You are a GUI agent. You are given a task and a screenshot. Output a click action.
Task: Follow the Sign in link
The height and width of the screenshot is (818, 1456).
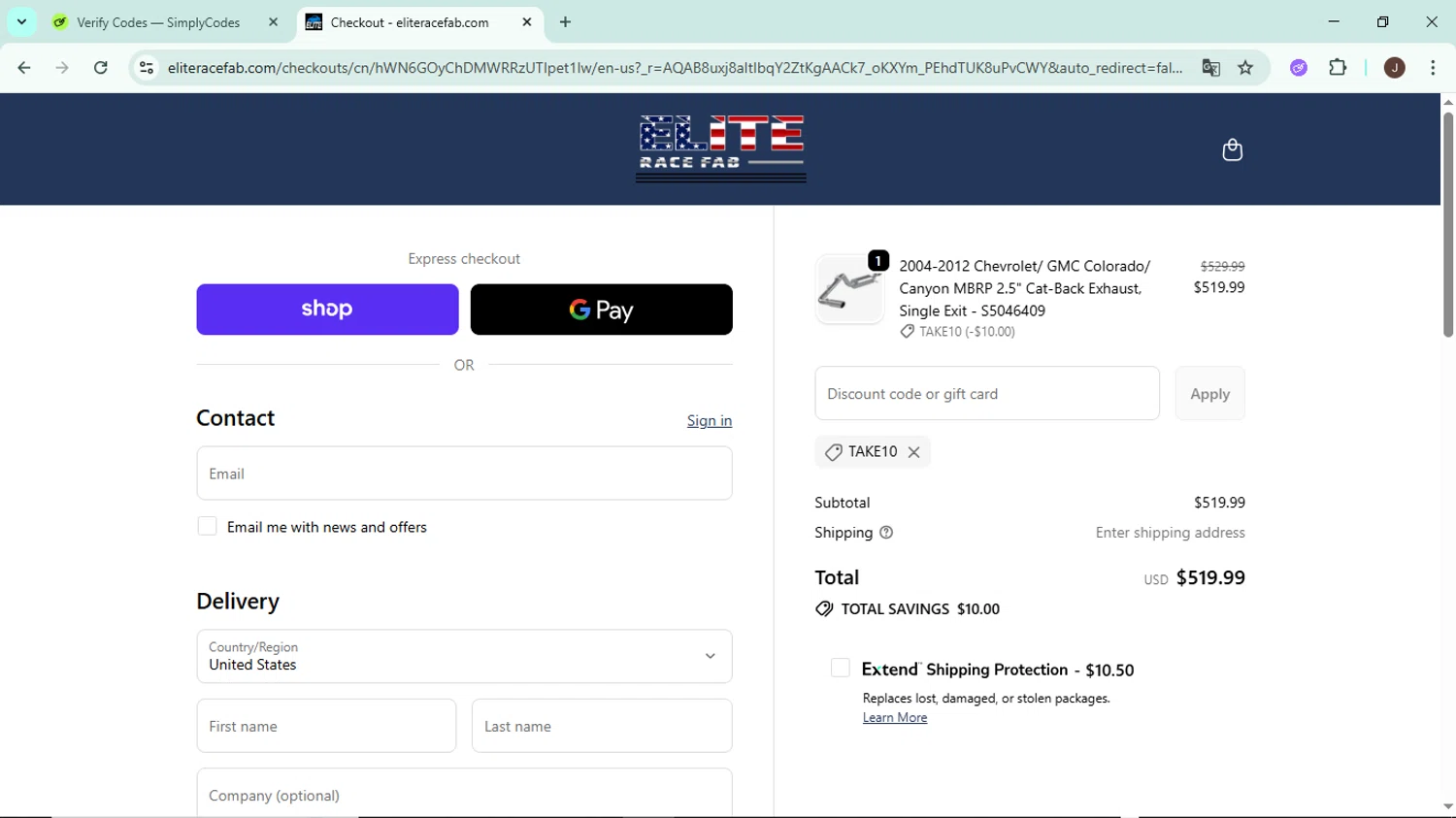point(710,420)
